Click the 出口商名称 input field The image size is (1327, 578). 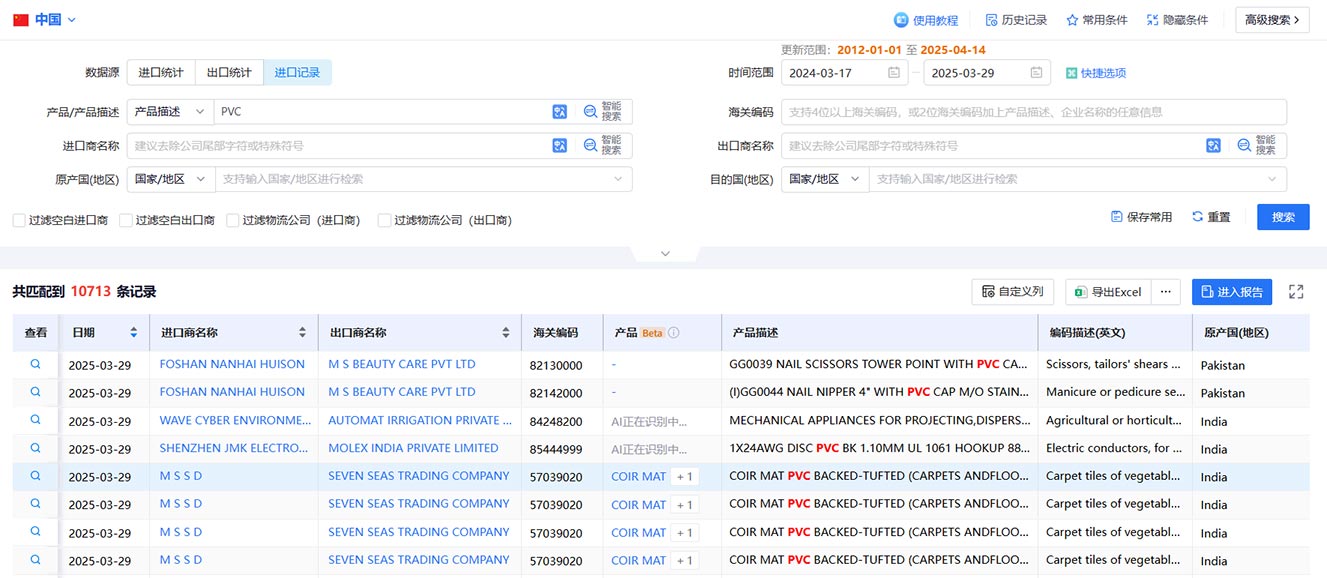993,146
